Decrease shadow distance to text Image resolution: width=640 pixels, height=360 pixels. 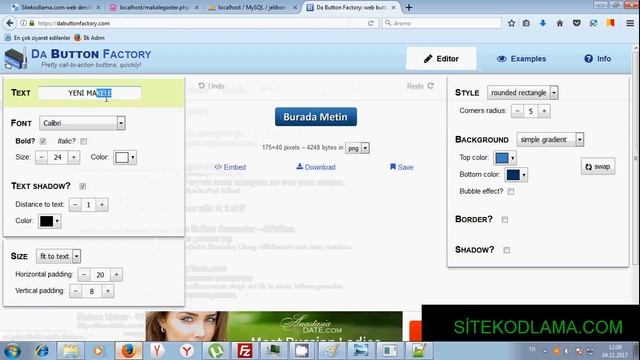coord(75,204)
